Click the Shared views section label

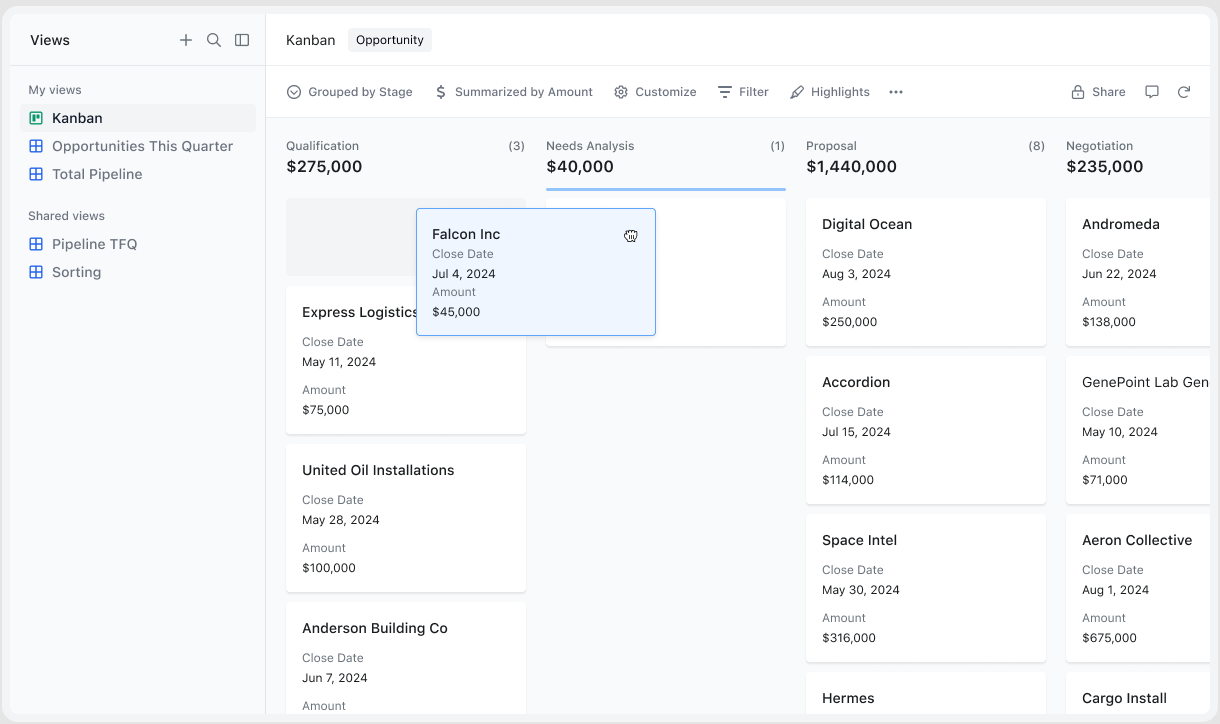(66, 216)
